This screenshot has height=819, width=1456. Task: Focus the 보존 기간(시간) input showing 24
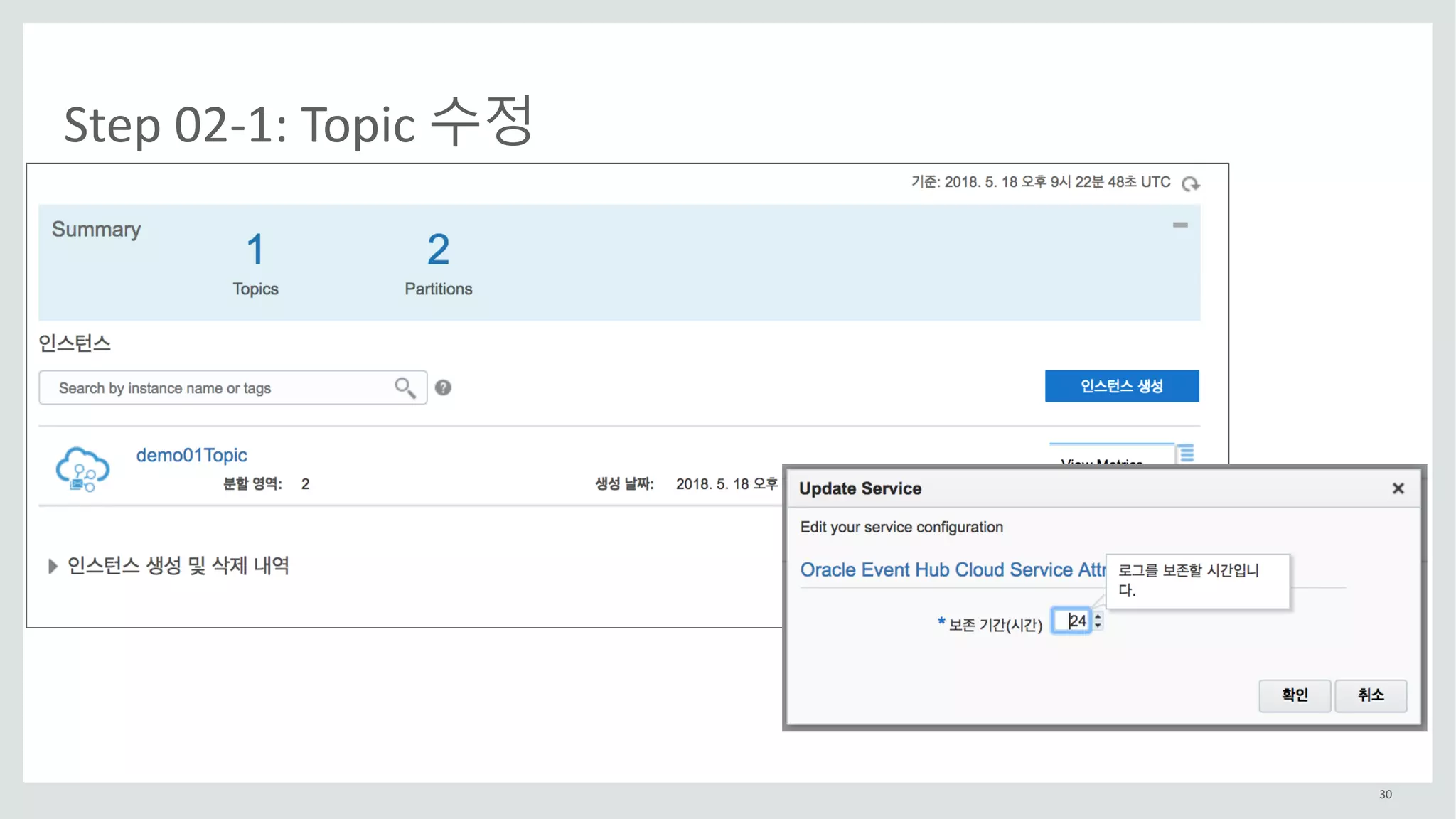point(1071,621)
